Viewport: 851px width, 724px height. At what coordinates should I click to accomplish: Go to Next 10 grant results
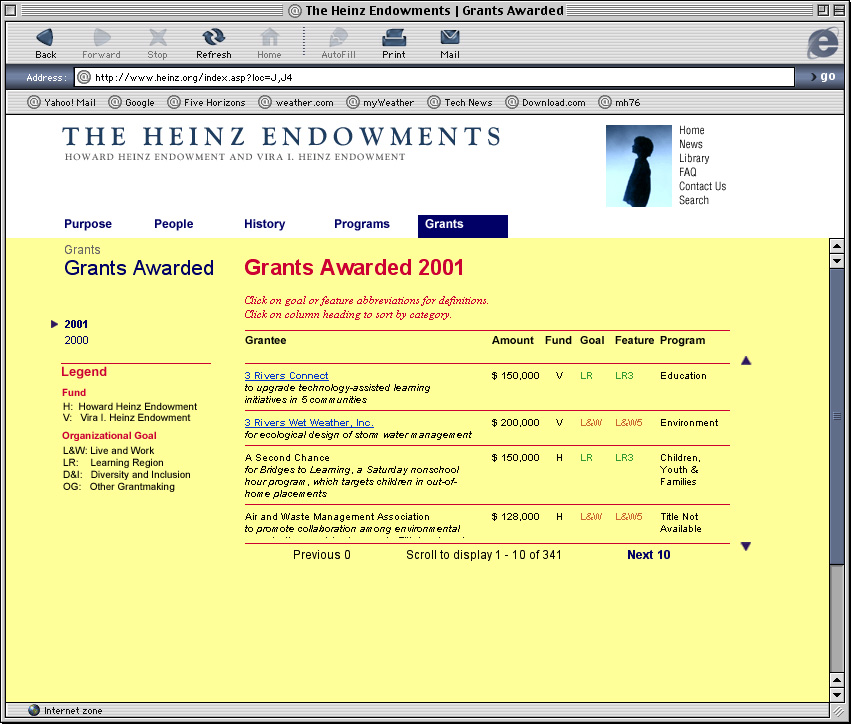pos(648,555)
